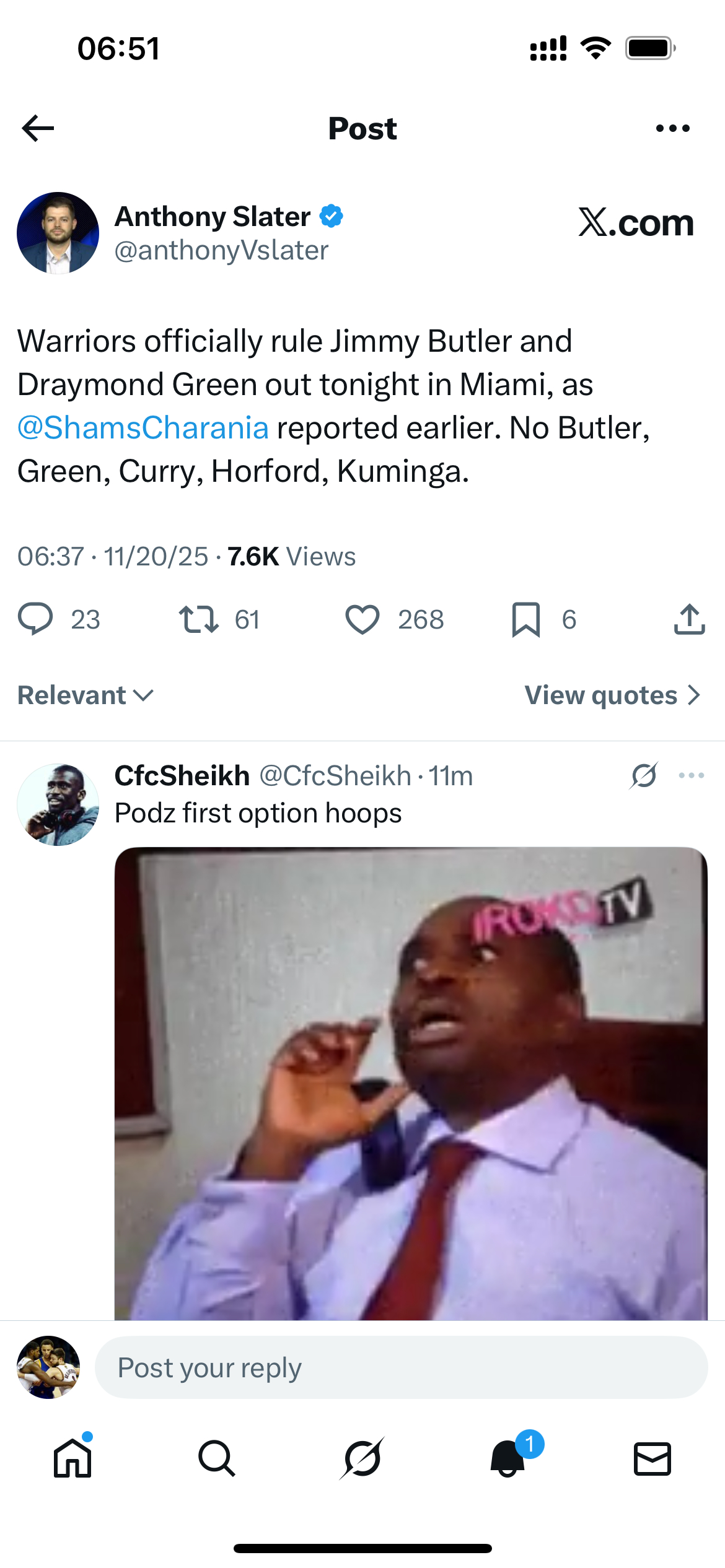
Task: Bookmark the post by Anthony Slater
Action: [526, 619]
